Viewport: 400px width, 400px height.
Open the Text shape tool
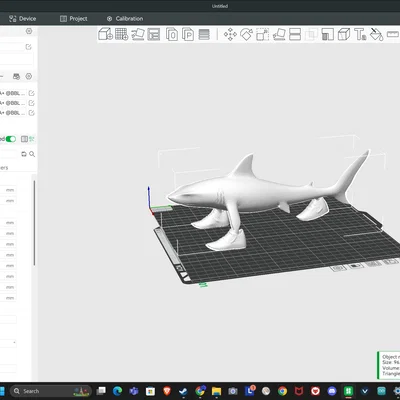coord(360,34)
